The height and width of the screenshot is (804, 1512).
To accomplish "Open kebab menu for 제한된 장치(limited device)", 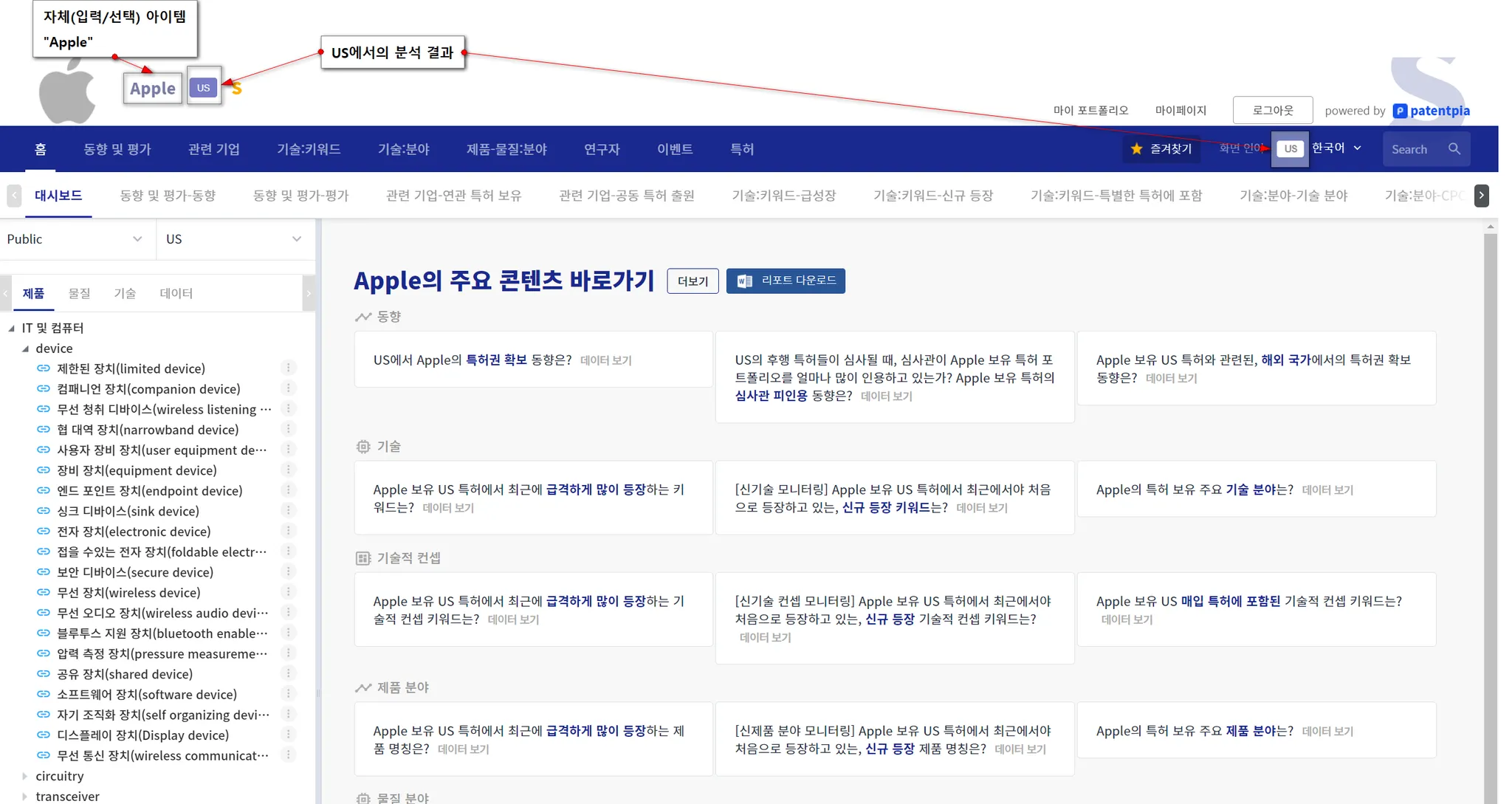I will click(x=289, y=368).
